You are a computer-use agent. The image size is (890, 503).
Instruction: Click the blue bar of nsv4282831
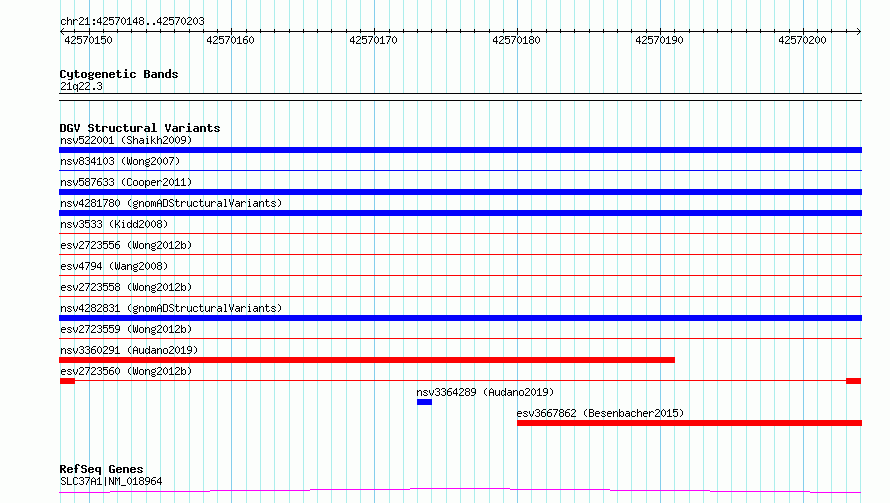[x=460, y=318]
